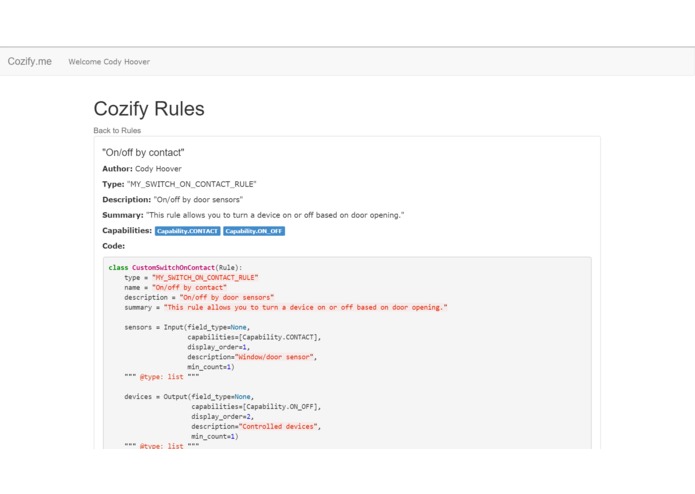Viewport: 695px width, 494px height.
Task: Click the display_order=2 code line
Action: click(x=223, y=417)
